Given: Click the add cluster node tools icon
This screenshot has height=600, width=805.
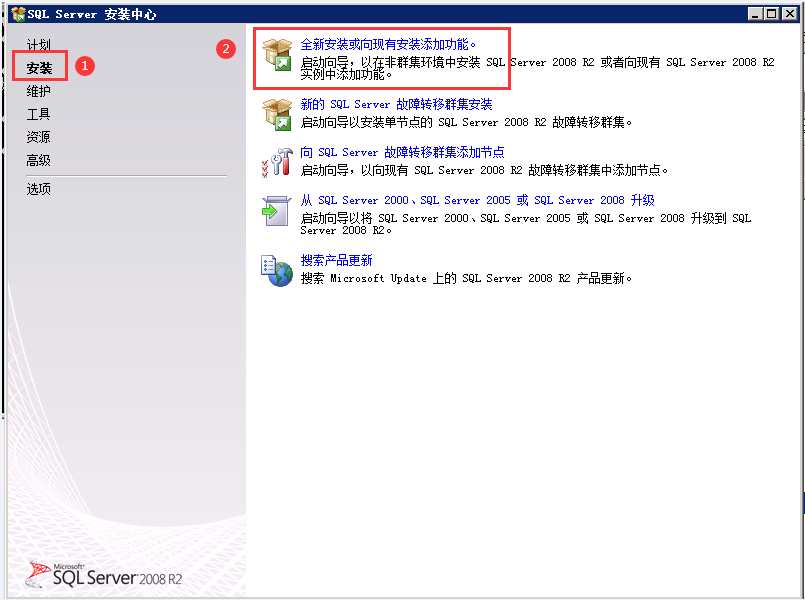Looking at the screenshot, I should 276,161.
